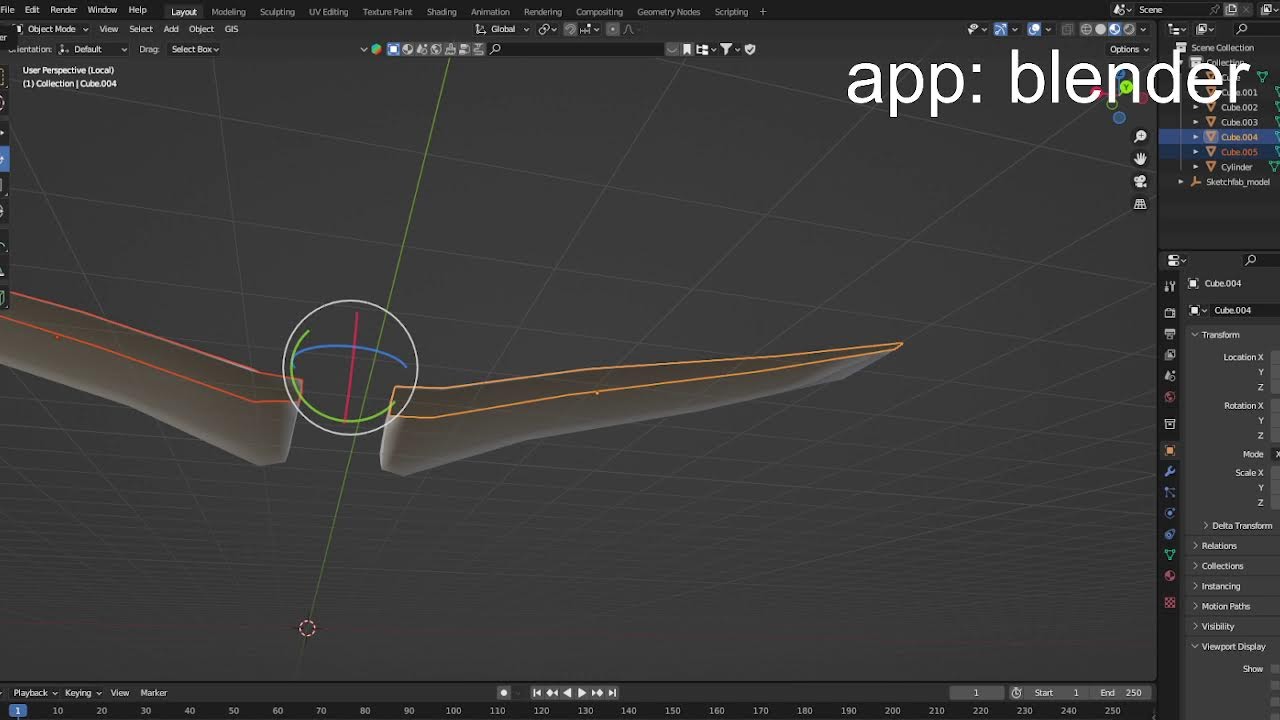1280x720 pixels.
Task: Open the Particles properties tab
Action: [x=1170, y=492]
